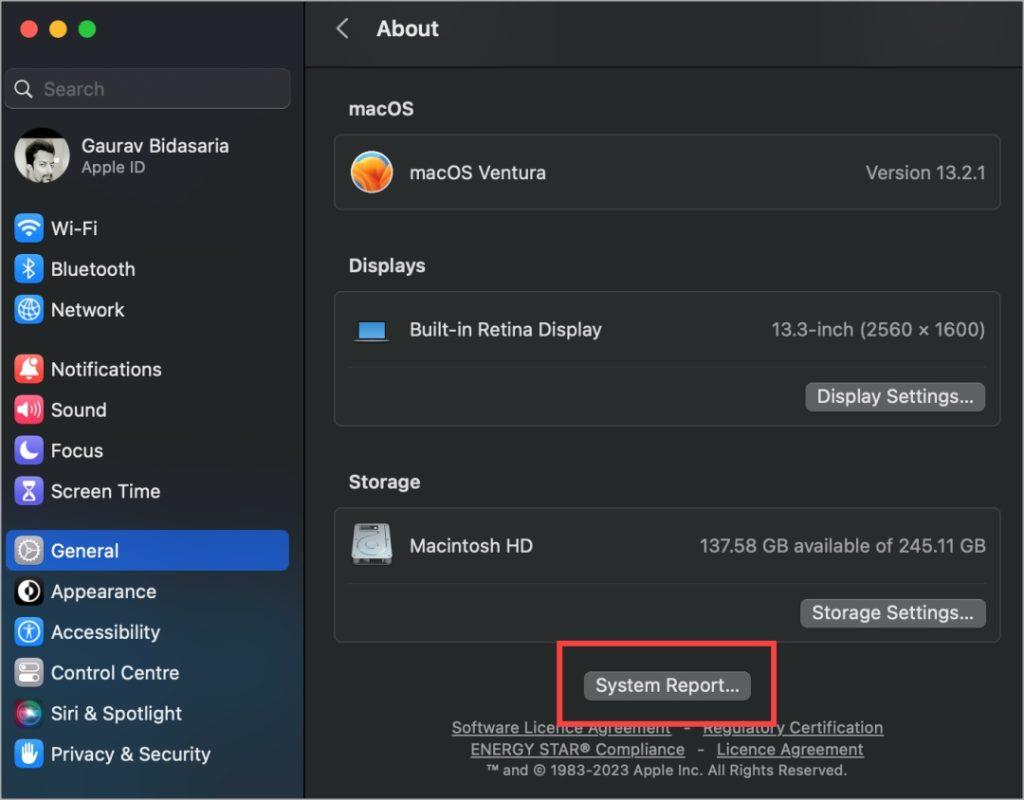Image resolution: width=1024 pixels, height=800 pixels.
Task: Click Macintosh HD name text
Action: [471, 545]
